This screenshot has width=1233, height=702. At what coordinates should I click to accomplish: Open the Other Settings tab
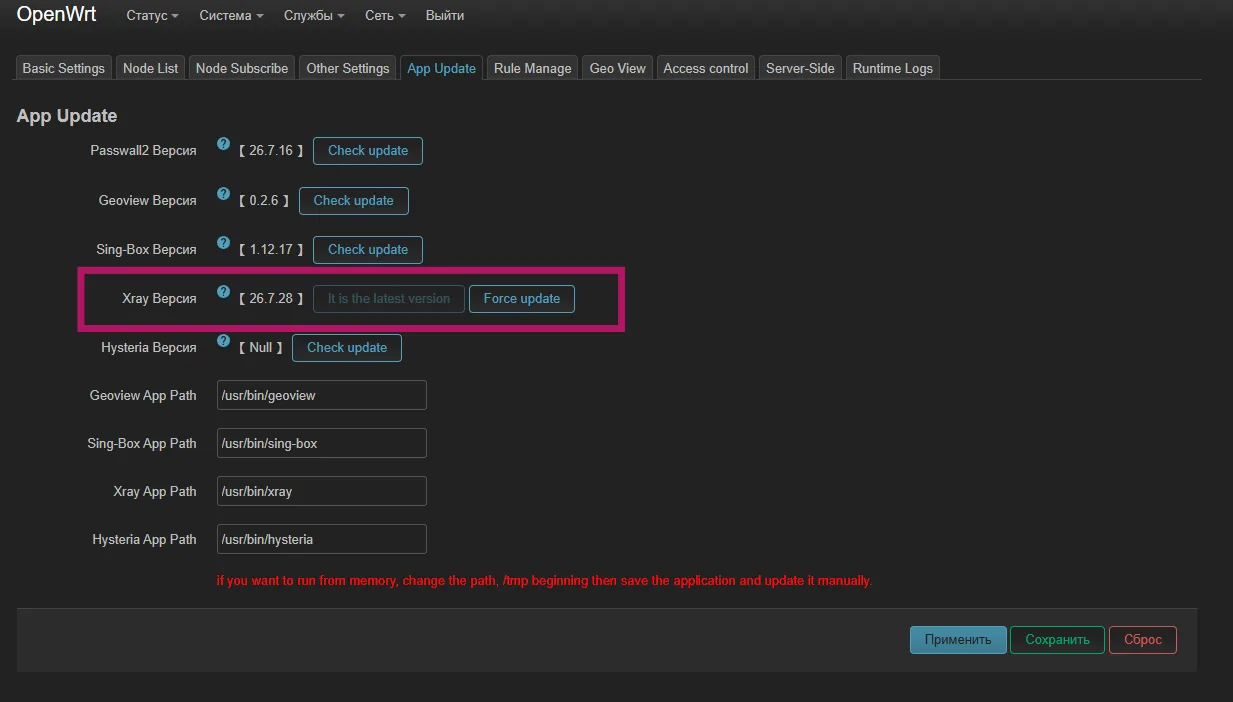(x=348, y=68)
